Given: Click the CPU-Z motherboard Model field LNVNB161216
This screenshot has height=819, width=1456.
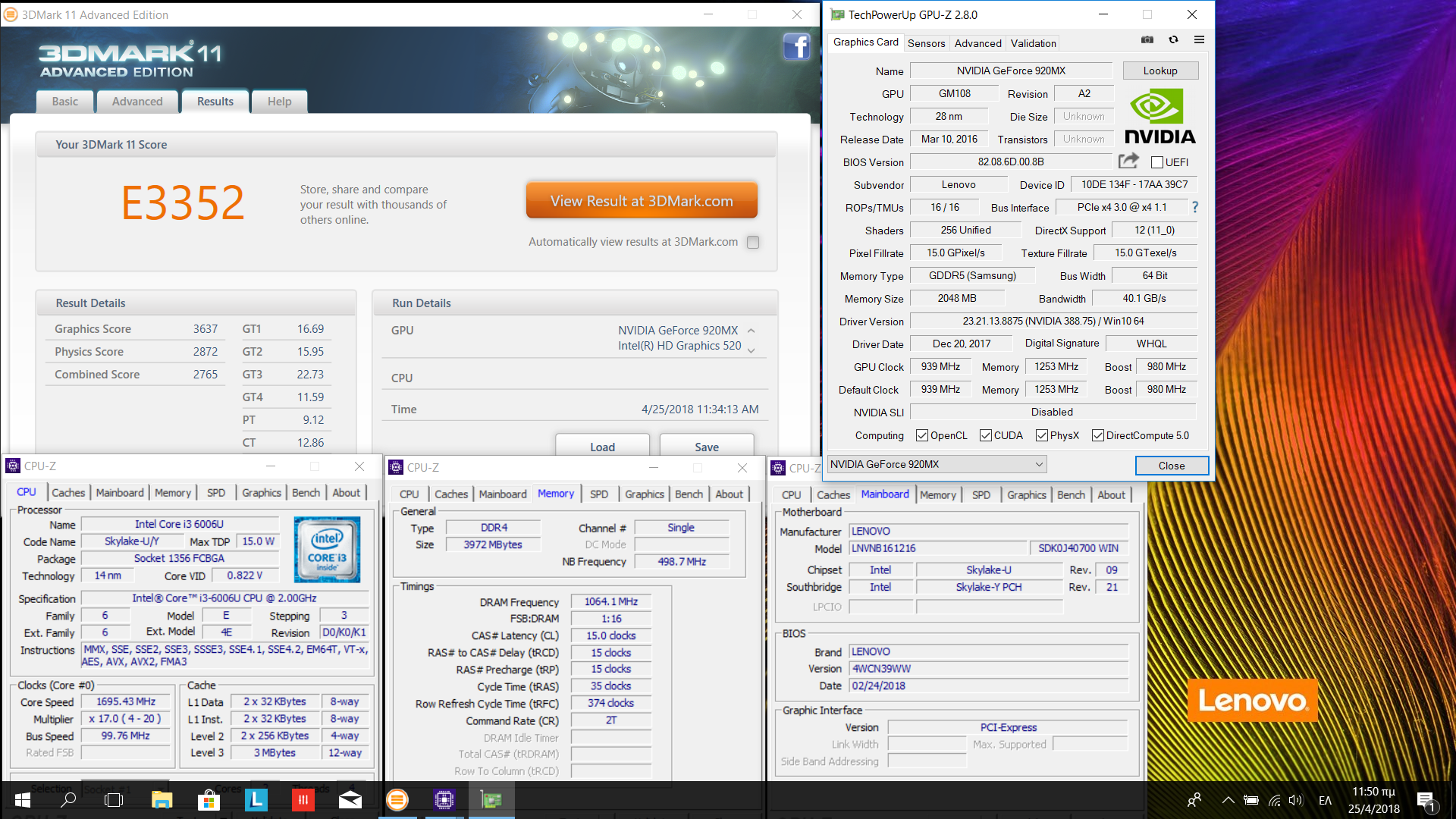Looking at the screenshot, I should (x=937, y=548).
